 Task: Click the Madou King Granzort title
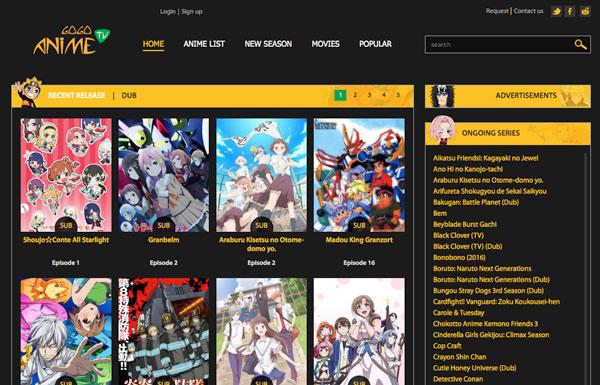359,240
